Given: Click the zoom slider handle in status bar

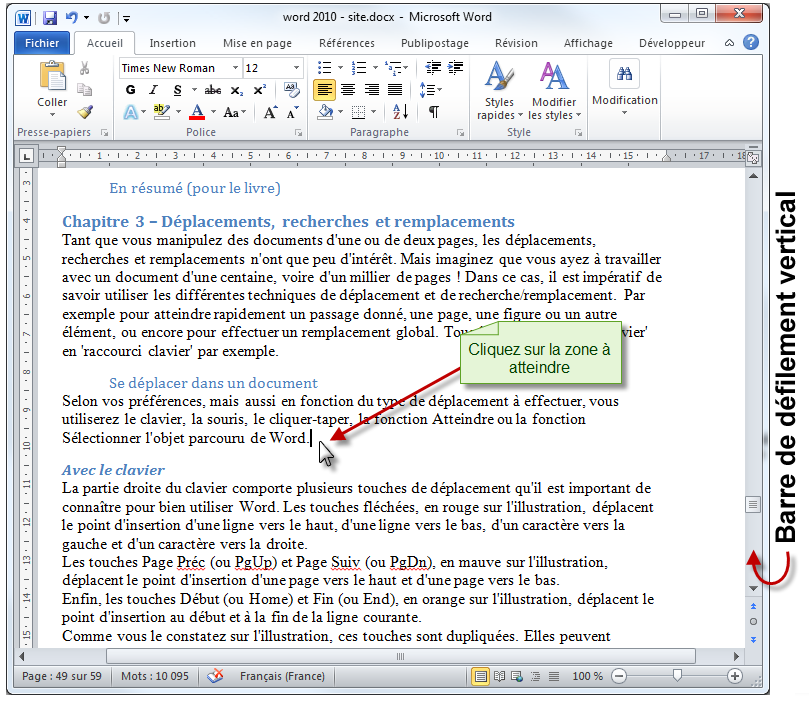Looking at the screenshot, I should coord(677,676).
